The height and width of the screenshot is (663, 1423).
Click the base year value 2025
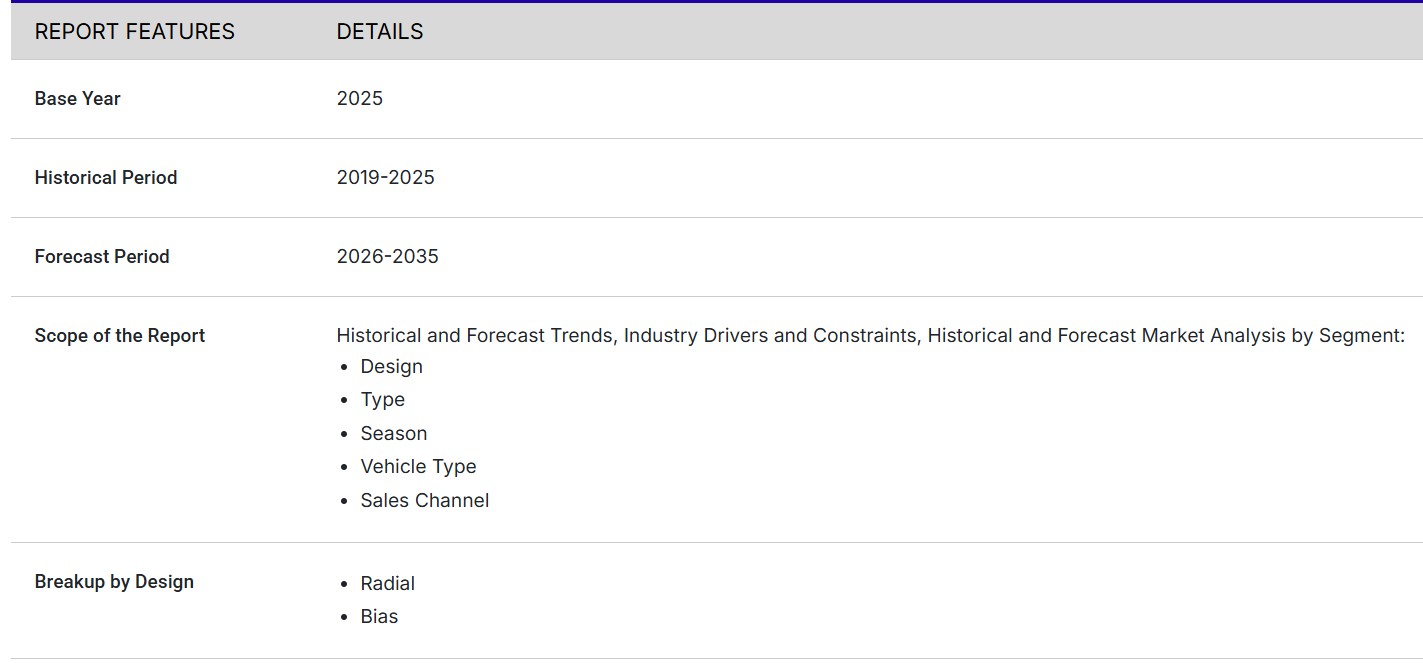pyautogui.click(x=359, y=98)
